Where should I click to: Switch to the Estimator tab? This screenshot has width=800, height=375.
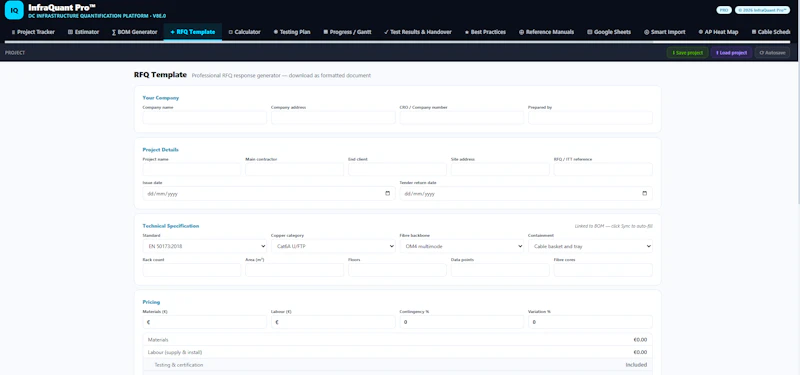click(84, 32)
